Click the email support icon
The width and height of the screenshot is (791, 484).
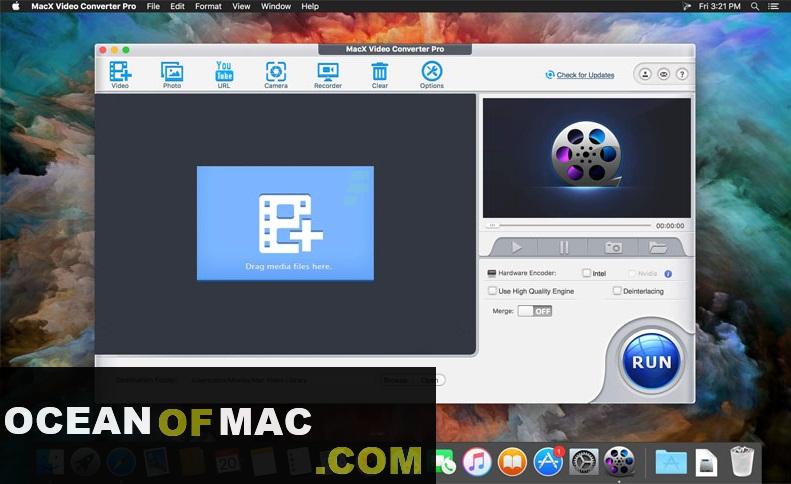point(663,74)
